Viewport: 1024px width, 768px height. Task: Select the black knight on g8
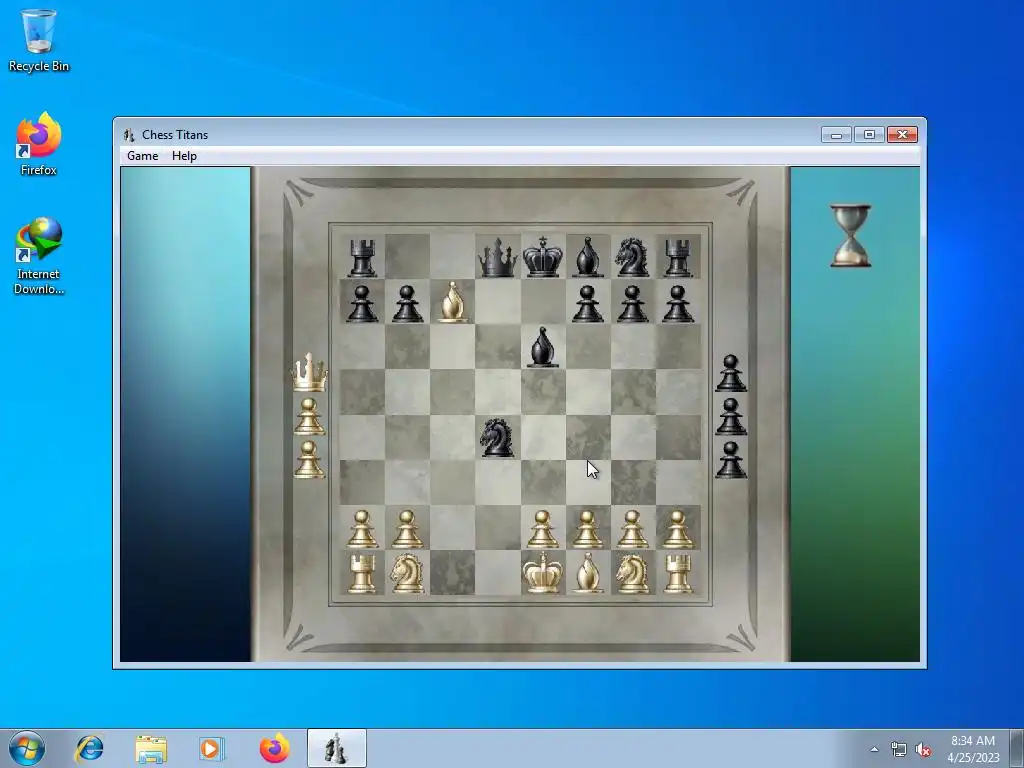point(632,258)
